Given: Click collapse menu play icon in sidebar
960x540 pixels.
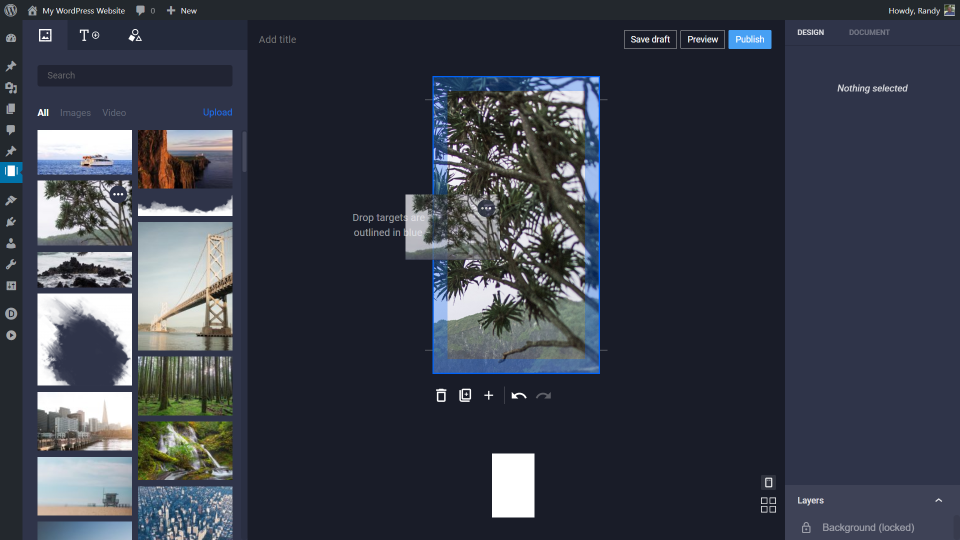Looking at the screenshot, I should click(11, 336).
